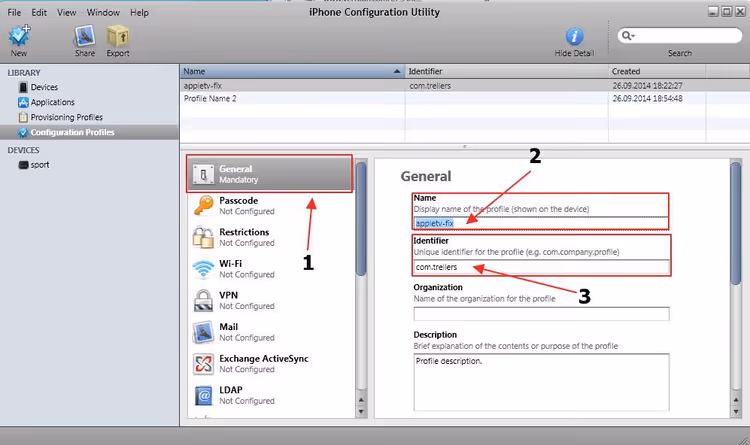750x445 pixels.
Task: Click the detail pane scroll-up arrow
Action: pos(736,400)
